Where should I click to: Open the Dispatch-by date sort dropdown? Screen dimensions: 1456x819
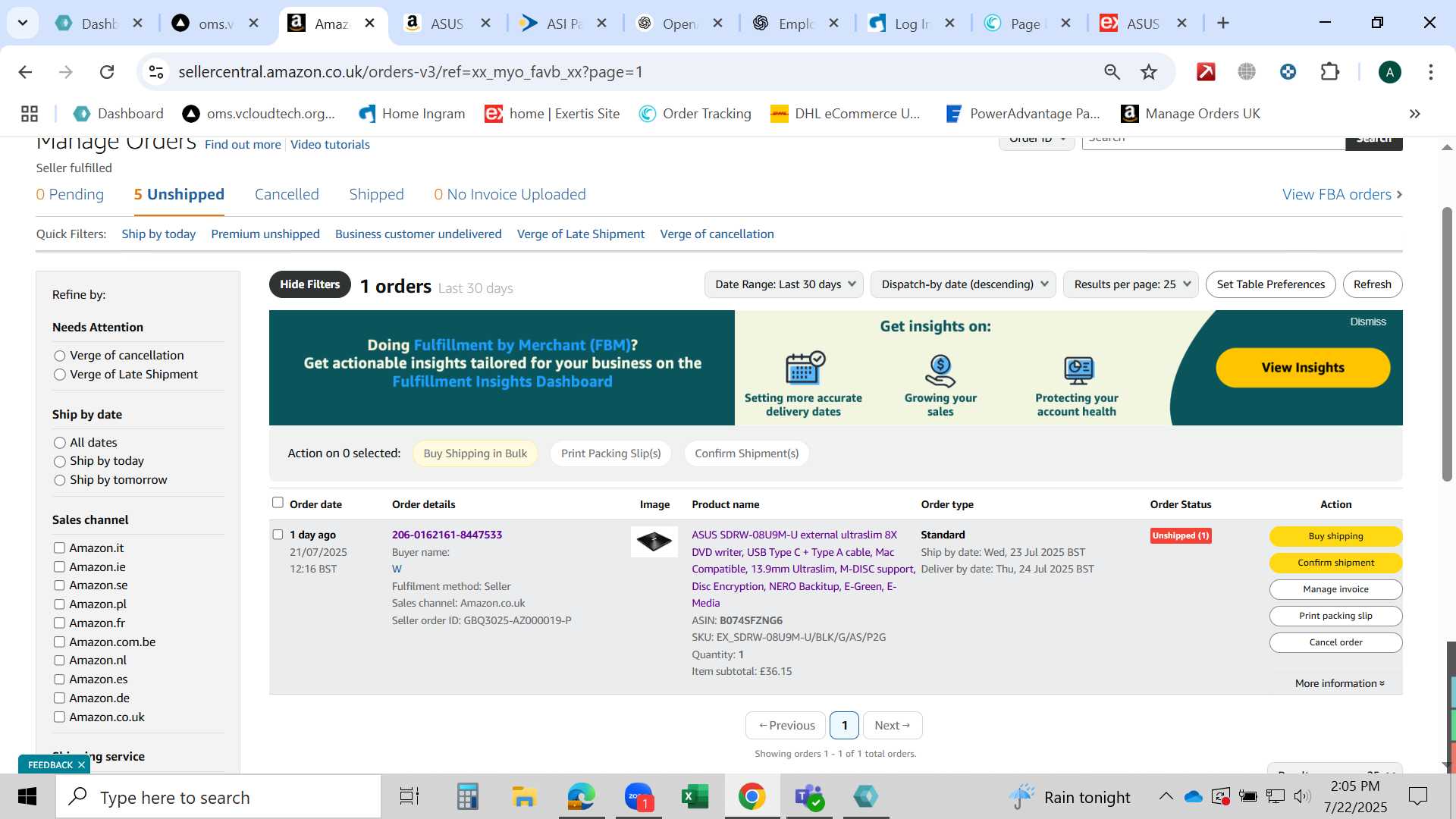(963, 284)
